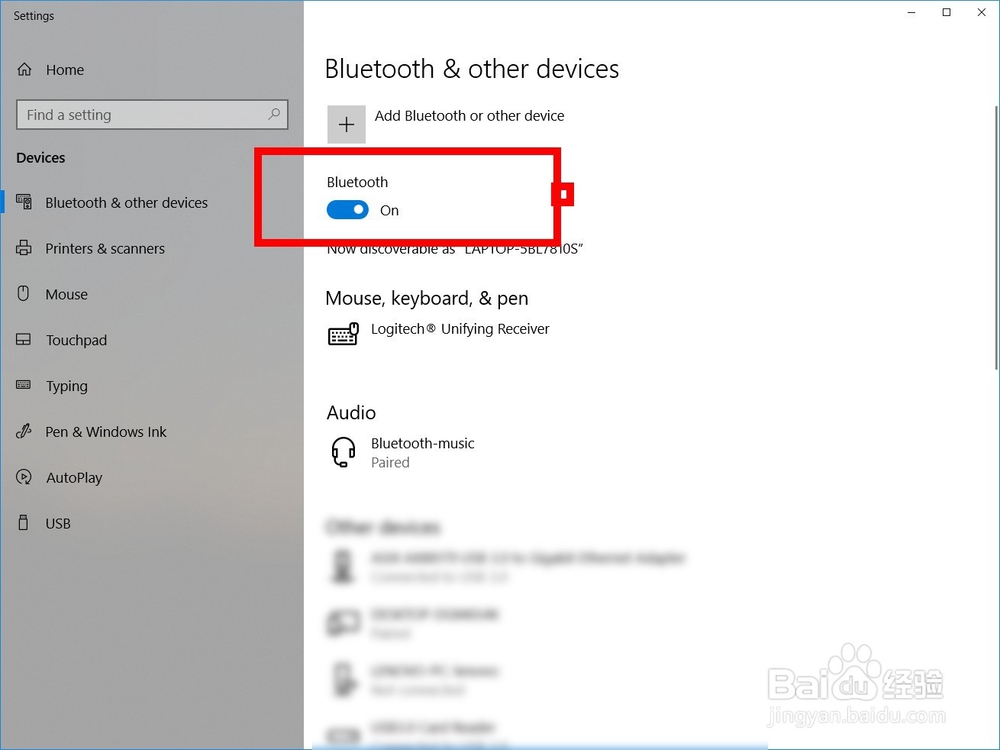Open USB settings page
Image resolution: width=1000 pixels, height=750 pixels.
point(58,524)
